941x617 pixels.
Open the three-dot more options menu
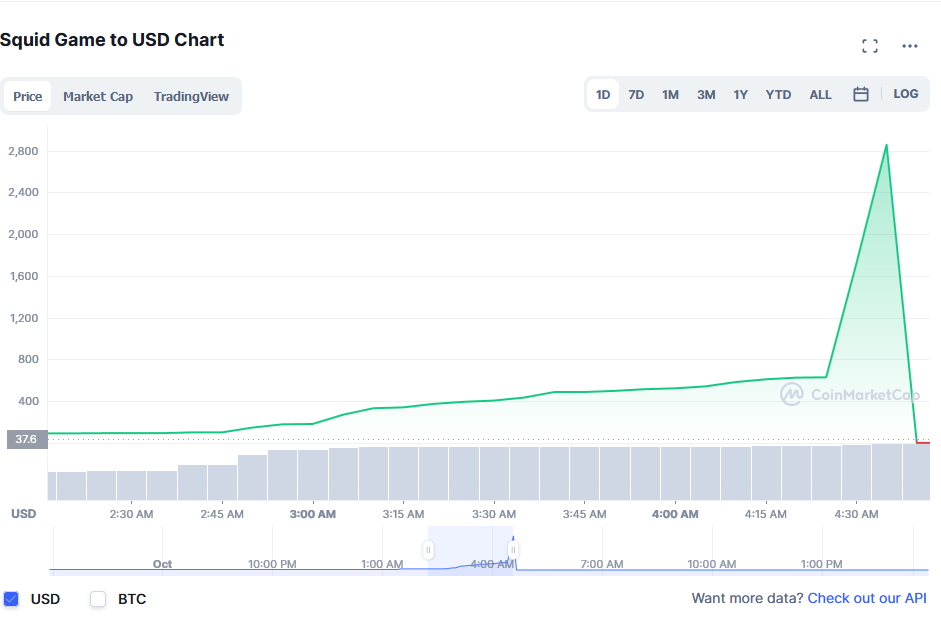click(910, 46)
